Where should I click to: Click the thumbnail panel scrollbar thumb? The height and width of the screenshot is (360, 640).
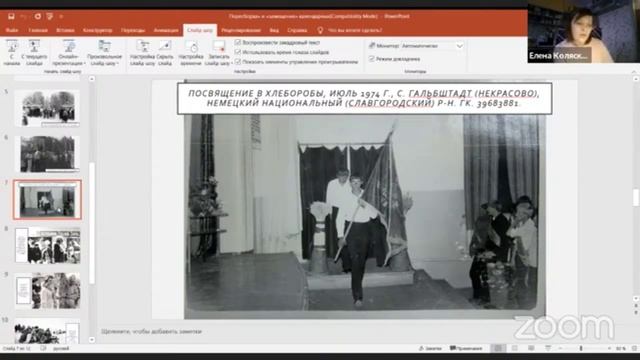[x=92, y=223]
